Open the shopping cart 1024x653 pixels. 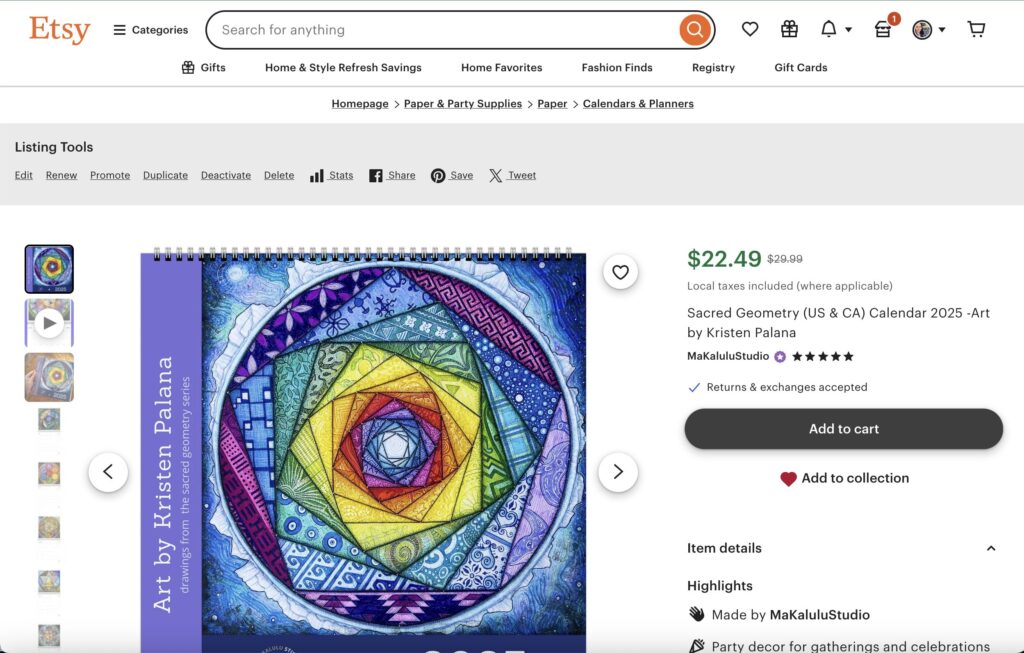point(977,30)
